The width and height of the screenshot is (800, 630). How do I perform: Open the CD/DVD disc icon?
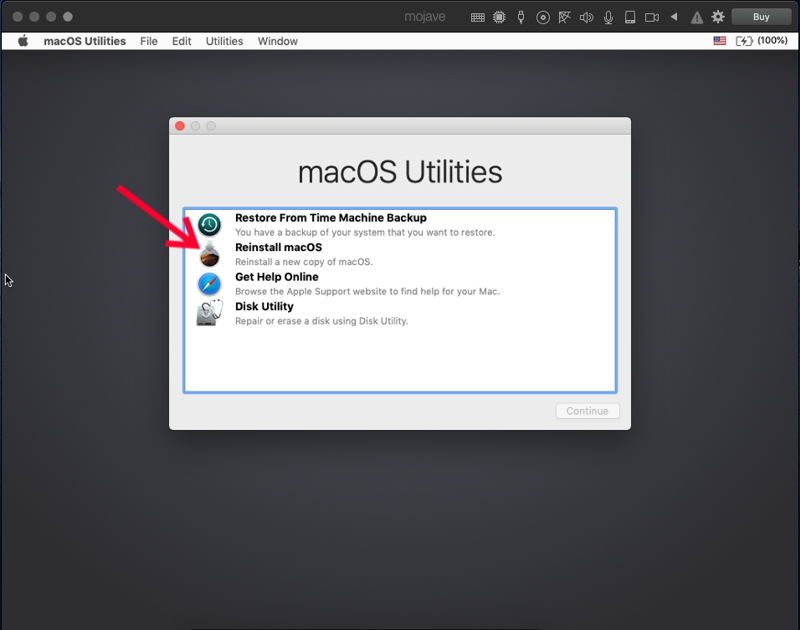pyautogui.click(x=543, y=17)
